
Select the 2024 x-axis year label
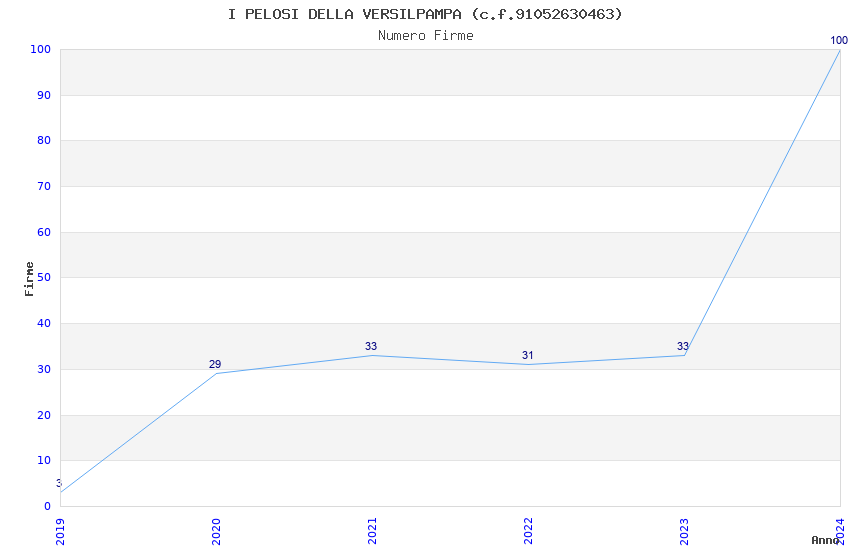(840, 529)
